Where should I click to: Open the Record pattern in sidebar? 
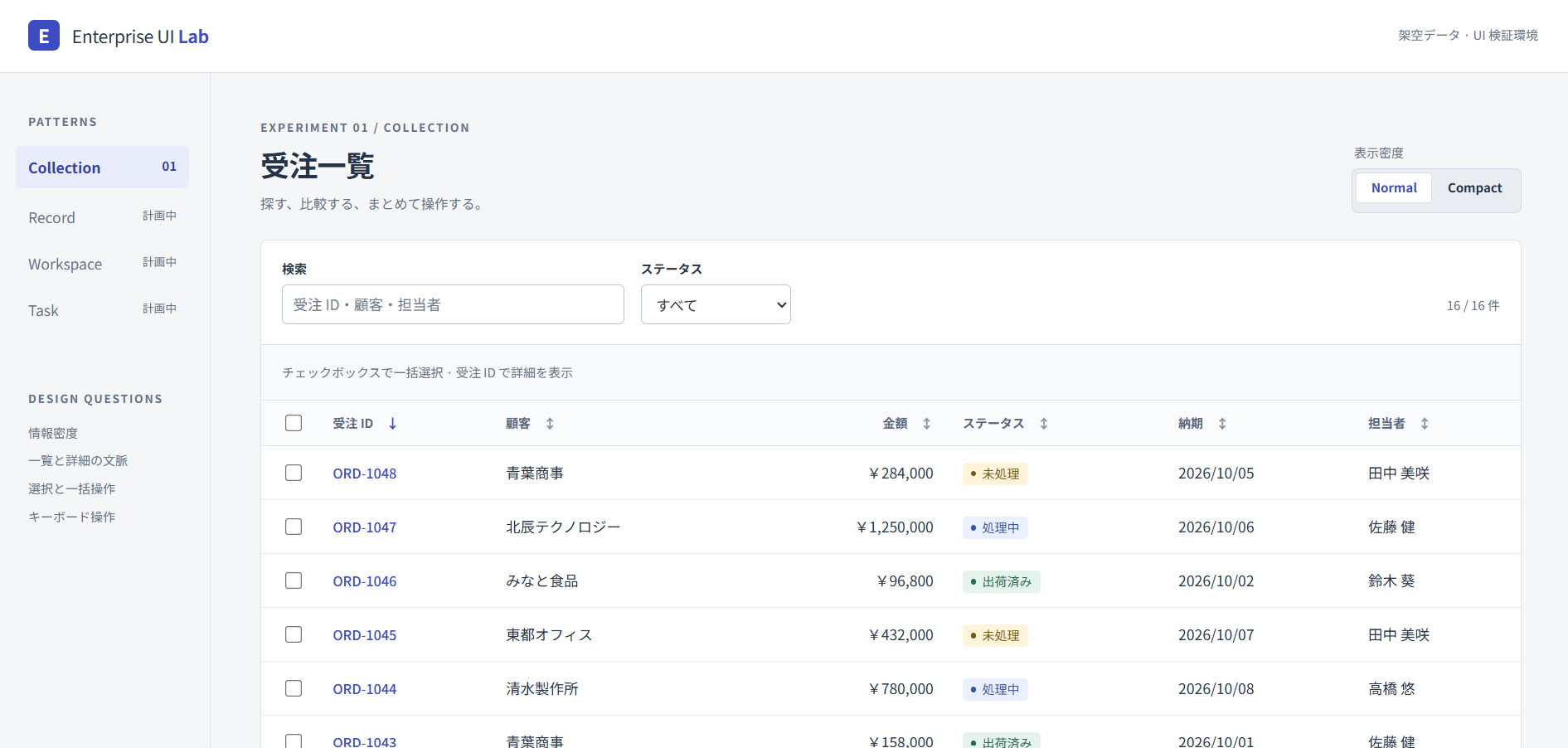click(102, 217)
